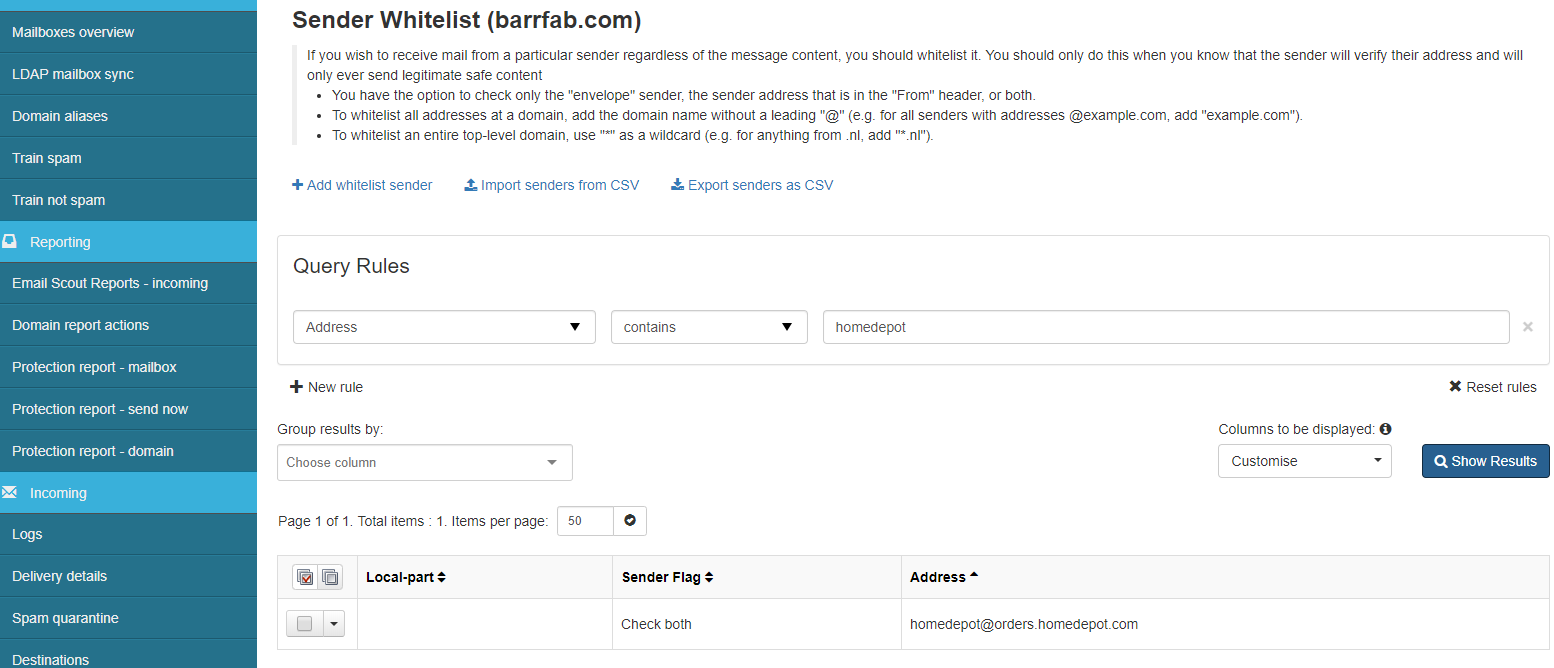
Task: Apply items per page with the checkmark icon
Action: pyautogui.click(x=630, y=521)
